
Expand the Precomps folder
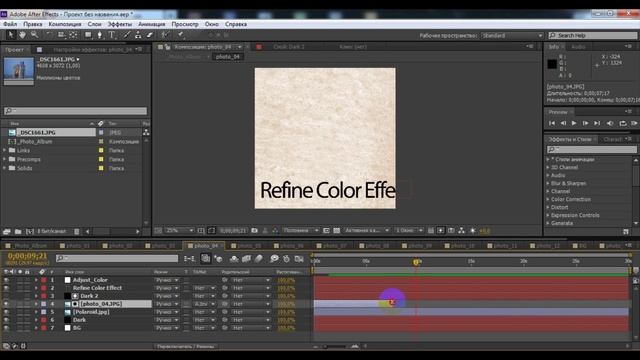tap(4, 159)
